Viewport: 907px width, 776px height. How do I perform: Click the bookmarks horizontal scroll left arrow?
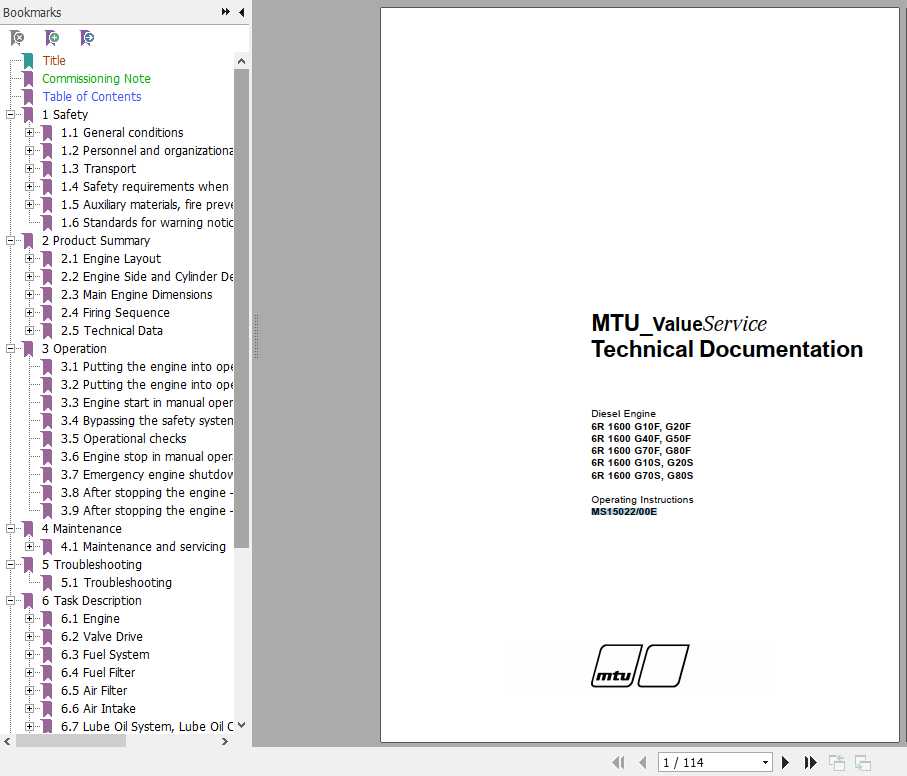(x=7, y=741)
